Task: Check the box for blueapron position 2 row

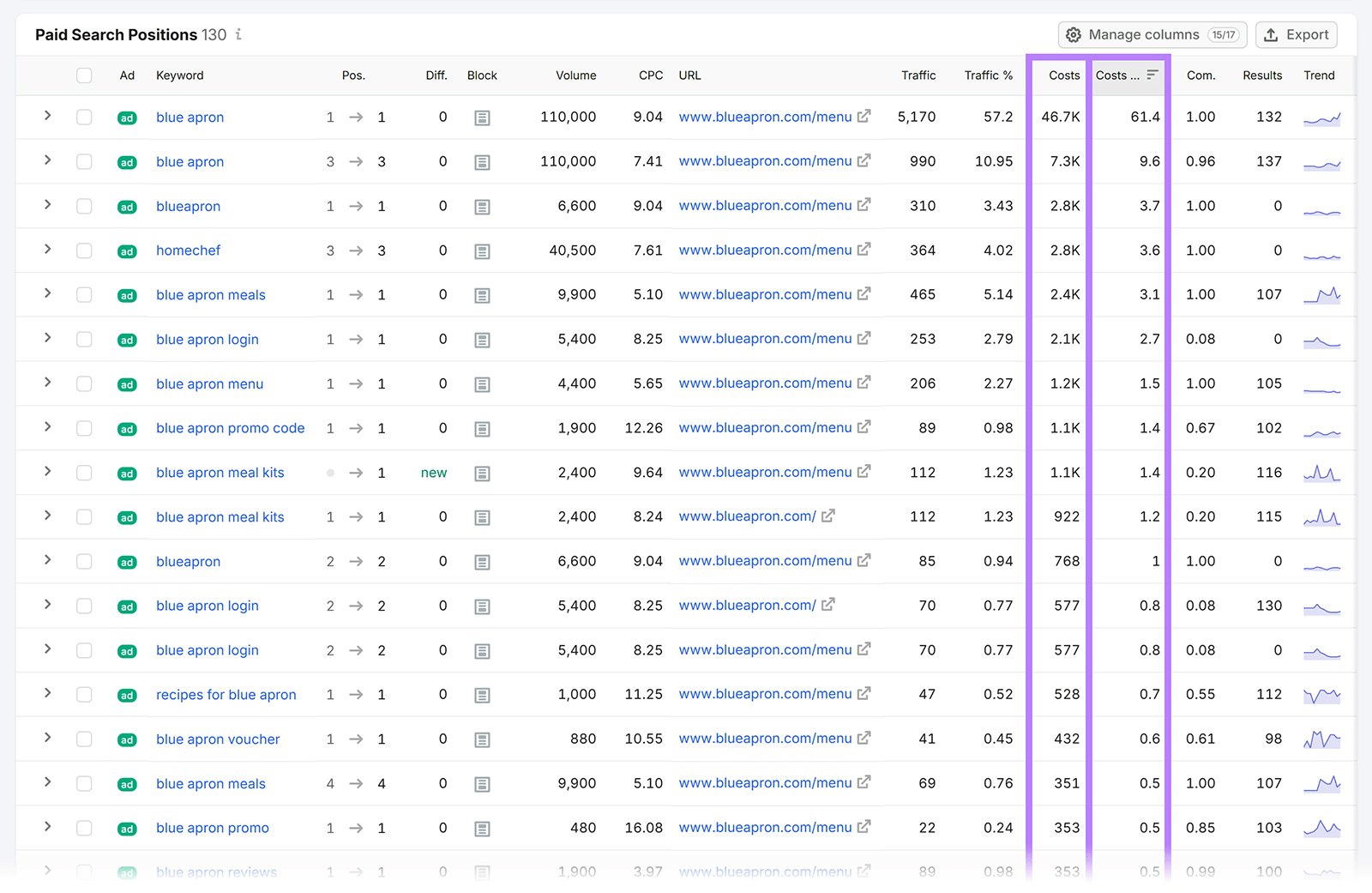Action: click(84, 561)
